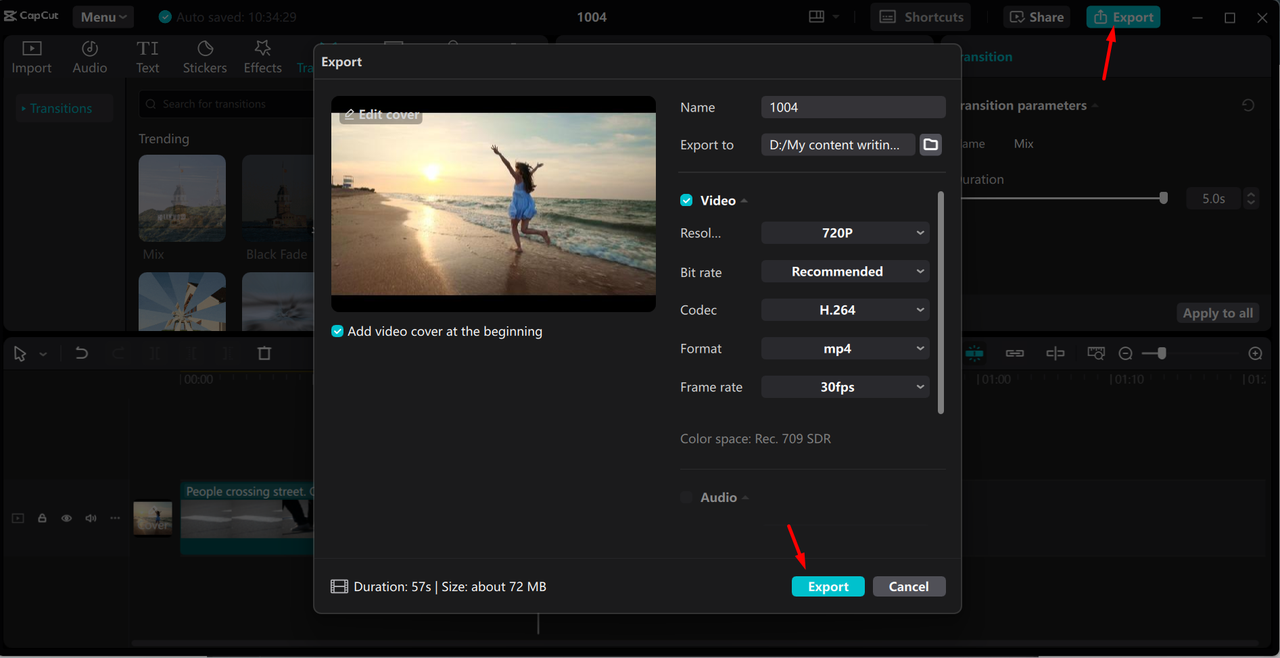This screenshot has height=658, width=1280.
Task: Select the People crossing street clip
Action: coord(247,518)
